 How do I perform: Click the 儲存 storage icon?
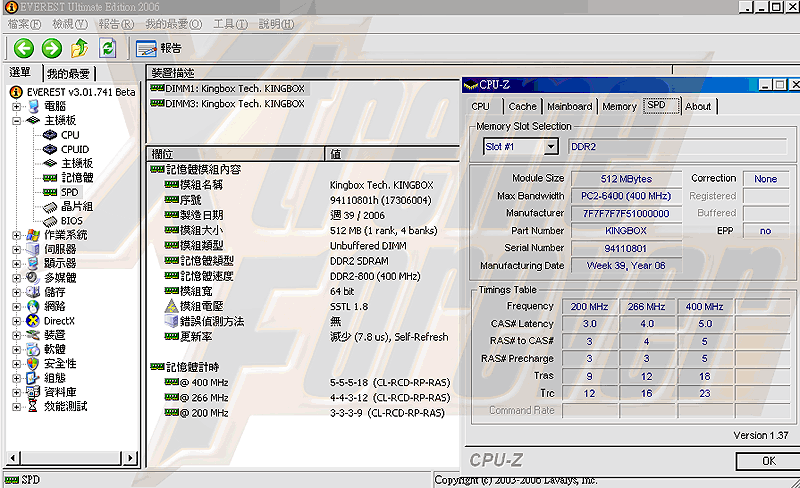pos(33,292)
